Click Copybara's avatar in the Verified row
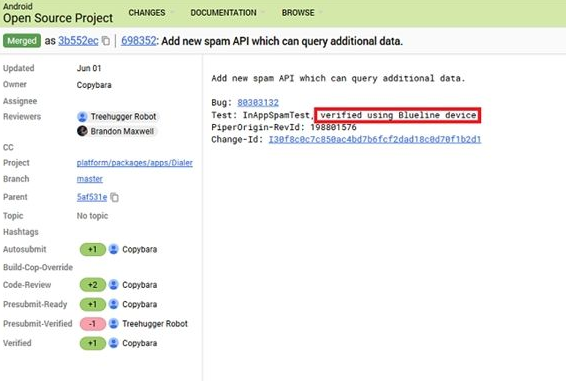566x381 pixels. tap(113, 343)
